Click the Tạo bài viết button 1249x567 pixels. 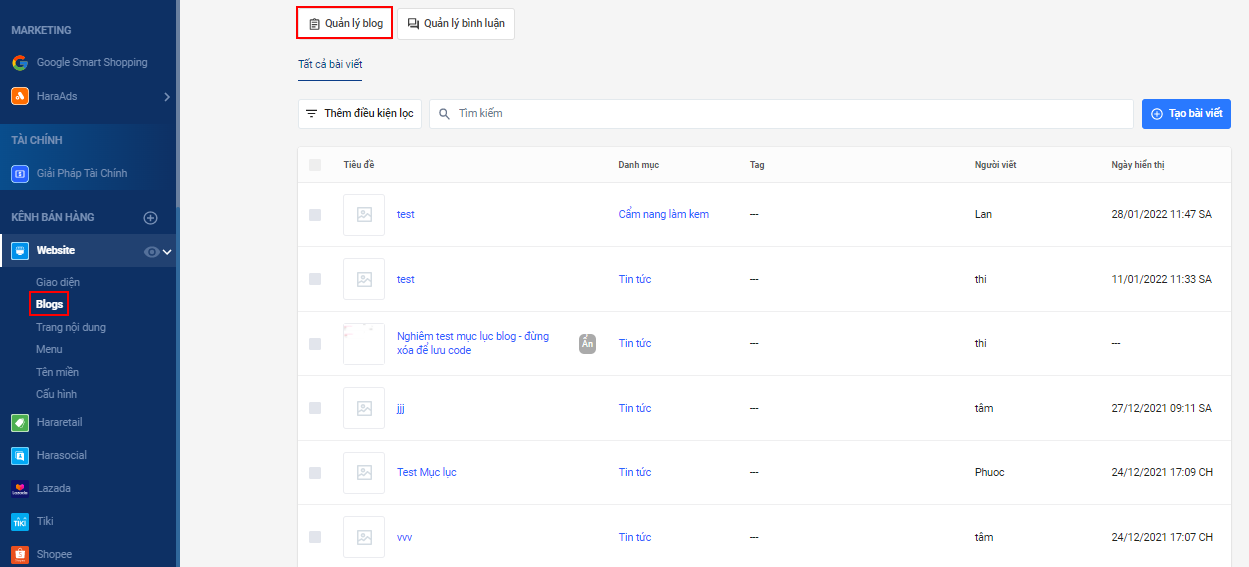click(x=1186, y=114)
